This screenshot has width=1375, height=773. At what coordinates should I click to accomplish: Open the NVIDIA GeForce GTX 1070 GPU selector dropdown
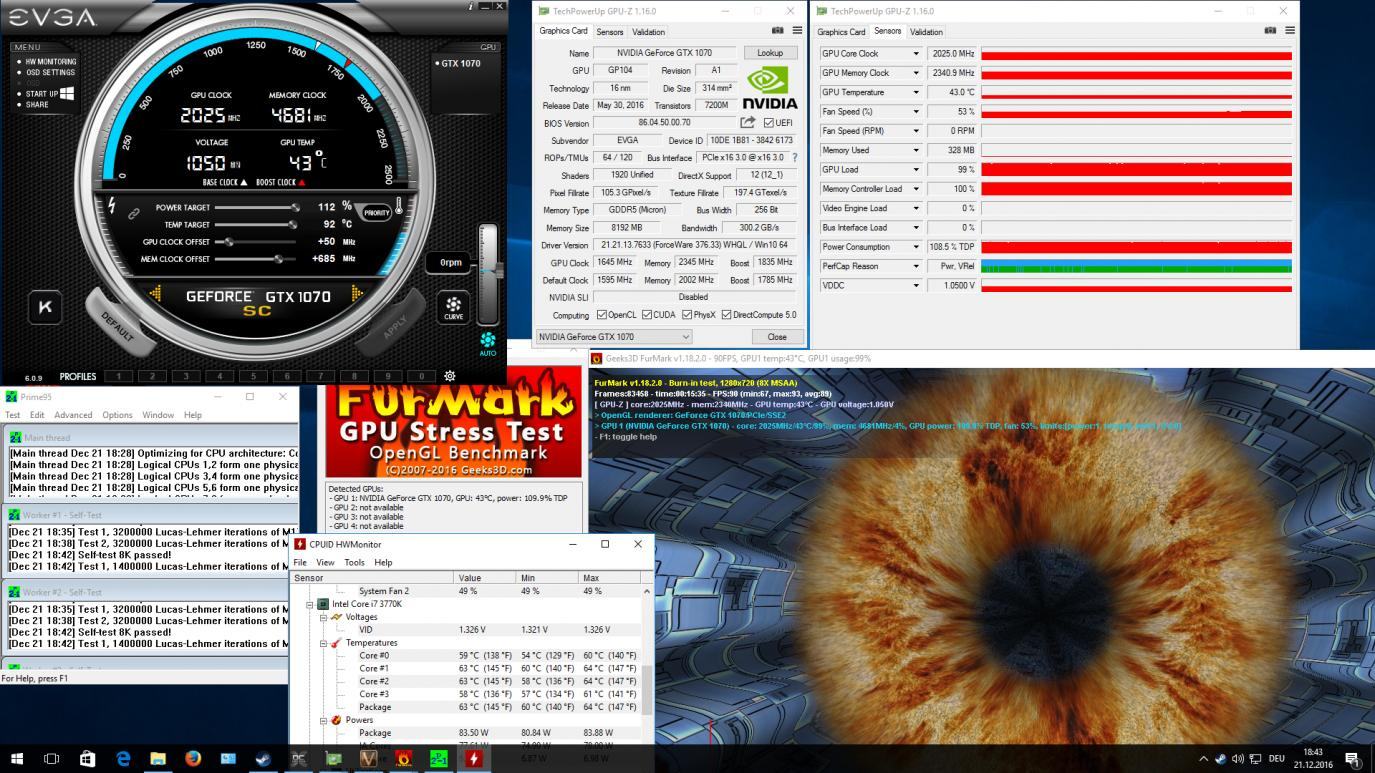[x=614, y=337]
